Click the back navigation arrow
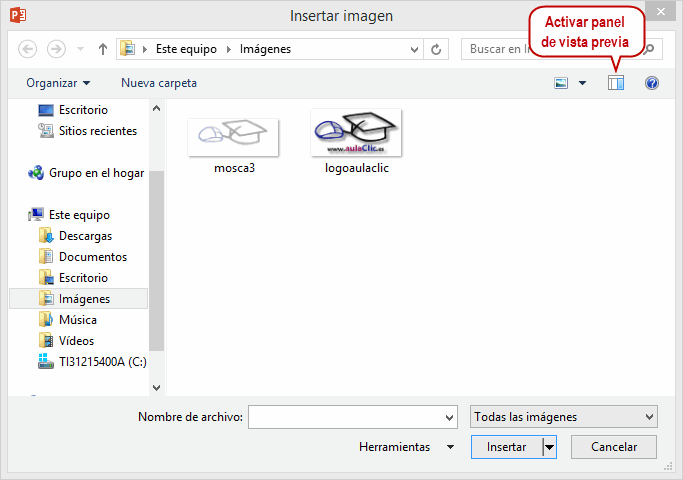Image resolution: width=683 pixels, height=480 pixels. 27,48
